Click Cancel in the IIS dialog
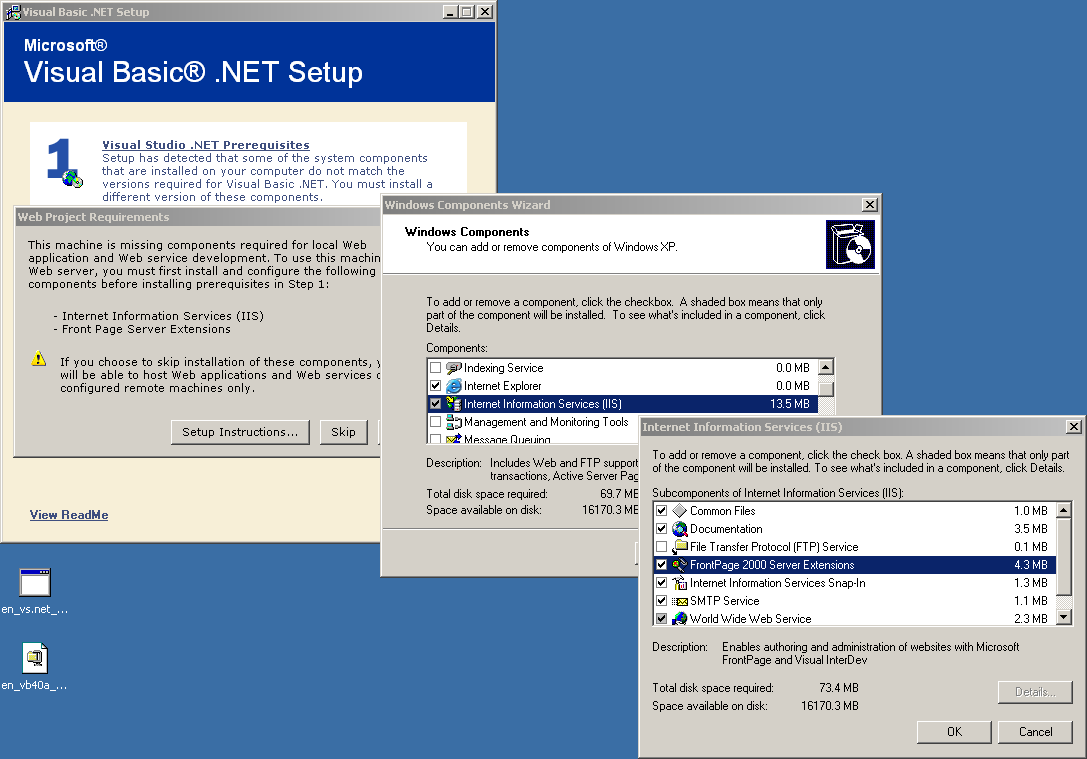The height and width of the screenshot is (759, 1087). (x=1035, y=732)
